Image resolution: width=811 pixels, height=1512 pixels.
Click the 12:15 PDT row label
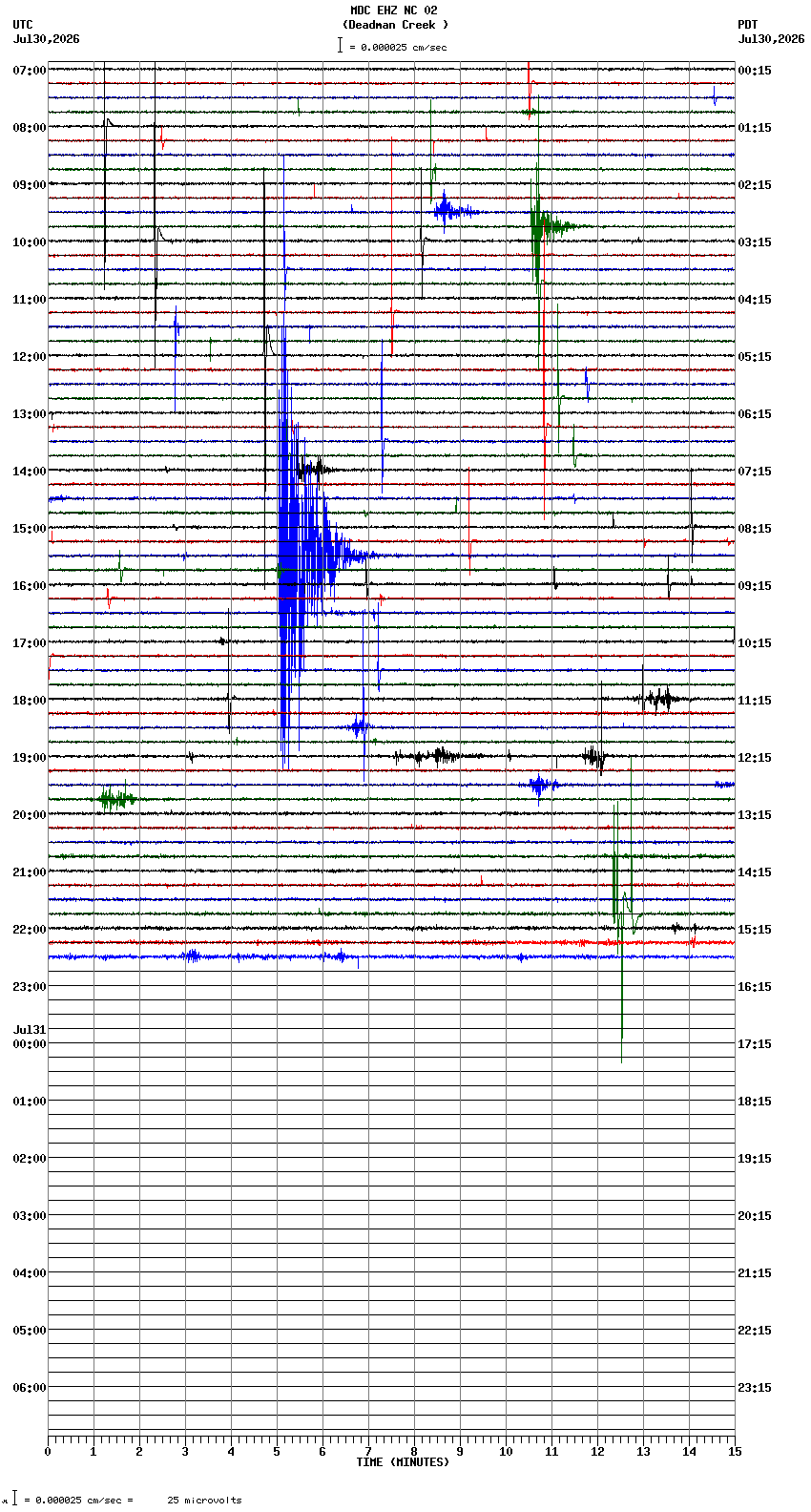point(755,758)
